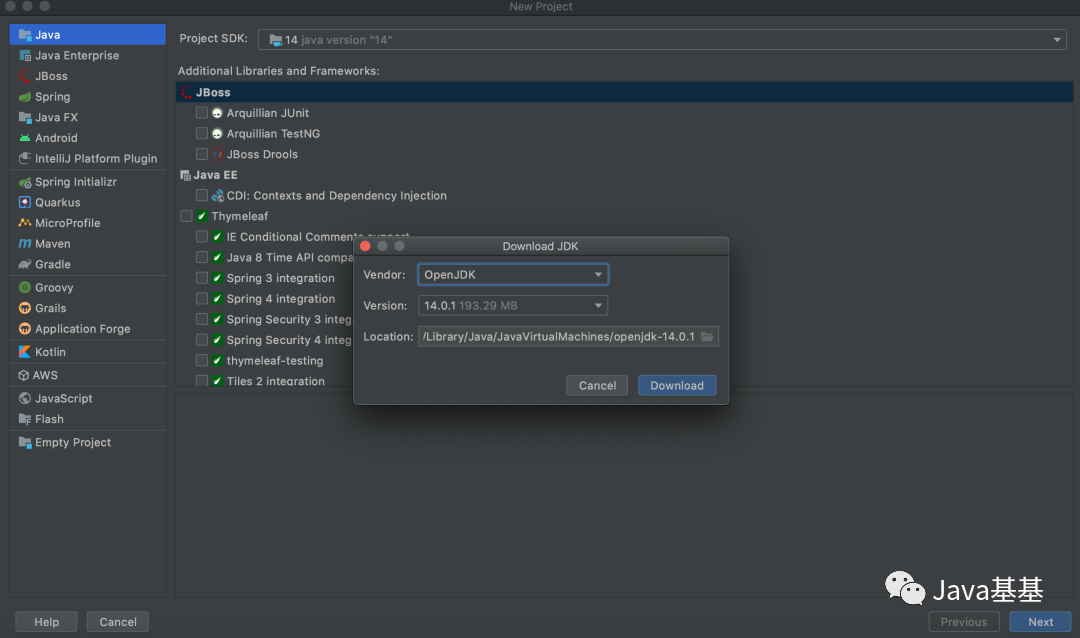Image resolution: width=1080 pixels, height=638 pixels.
Task: Select the Java folder icon in the sidebar
Action: click(x=25, y=34)
